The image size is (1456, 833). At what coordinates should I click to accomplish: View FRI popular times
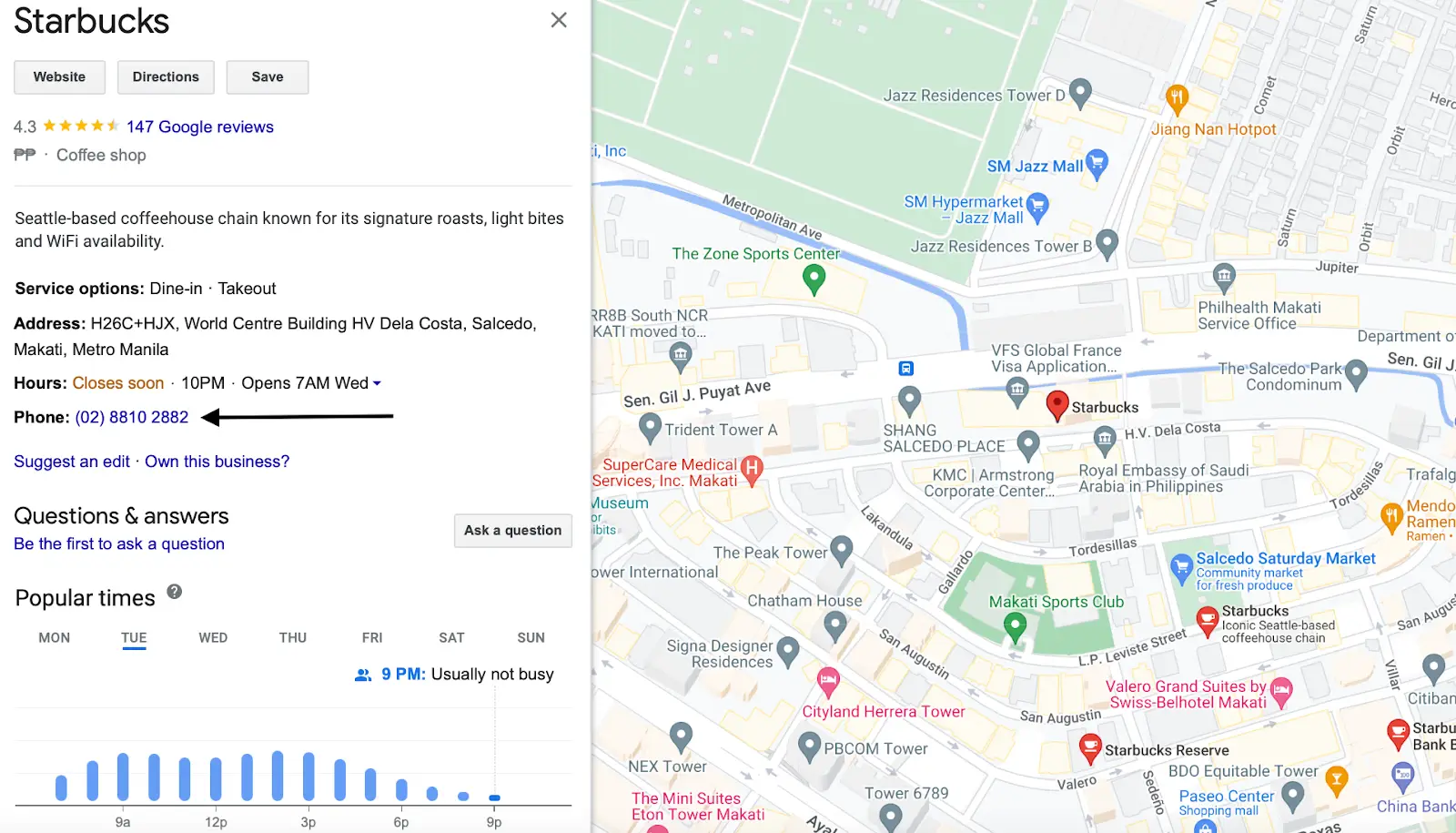372,638
